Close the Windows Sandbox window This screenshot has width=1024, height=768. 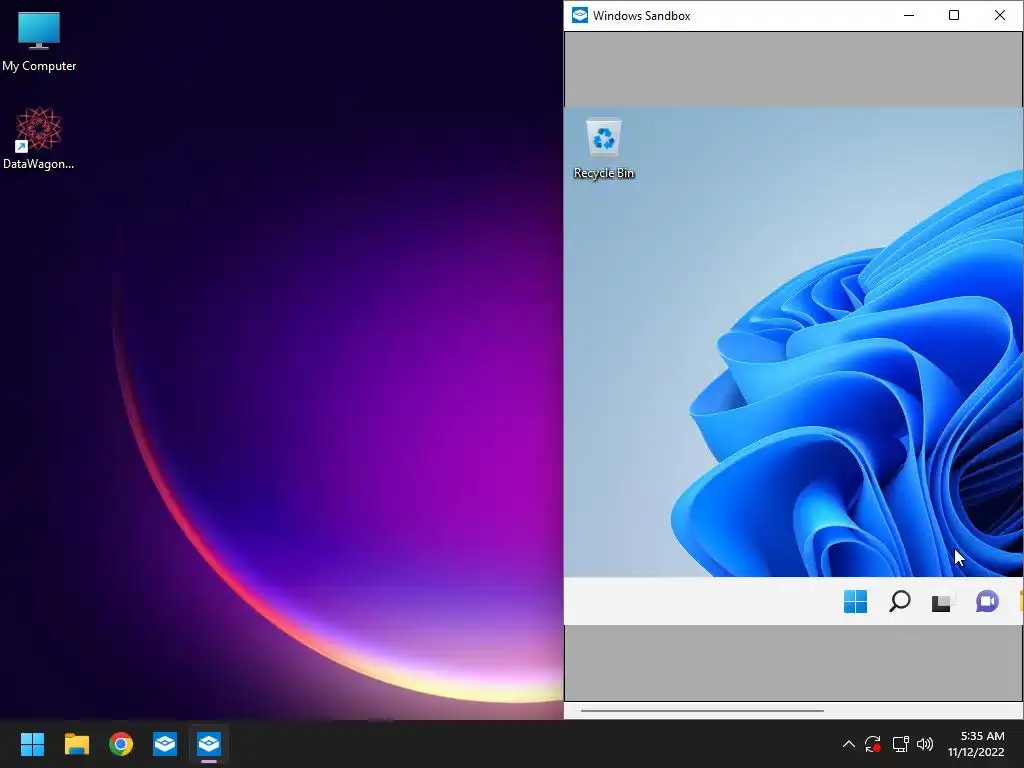pyautogui.click(x=999, y=15)
